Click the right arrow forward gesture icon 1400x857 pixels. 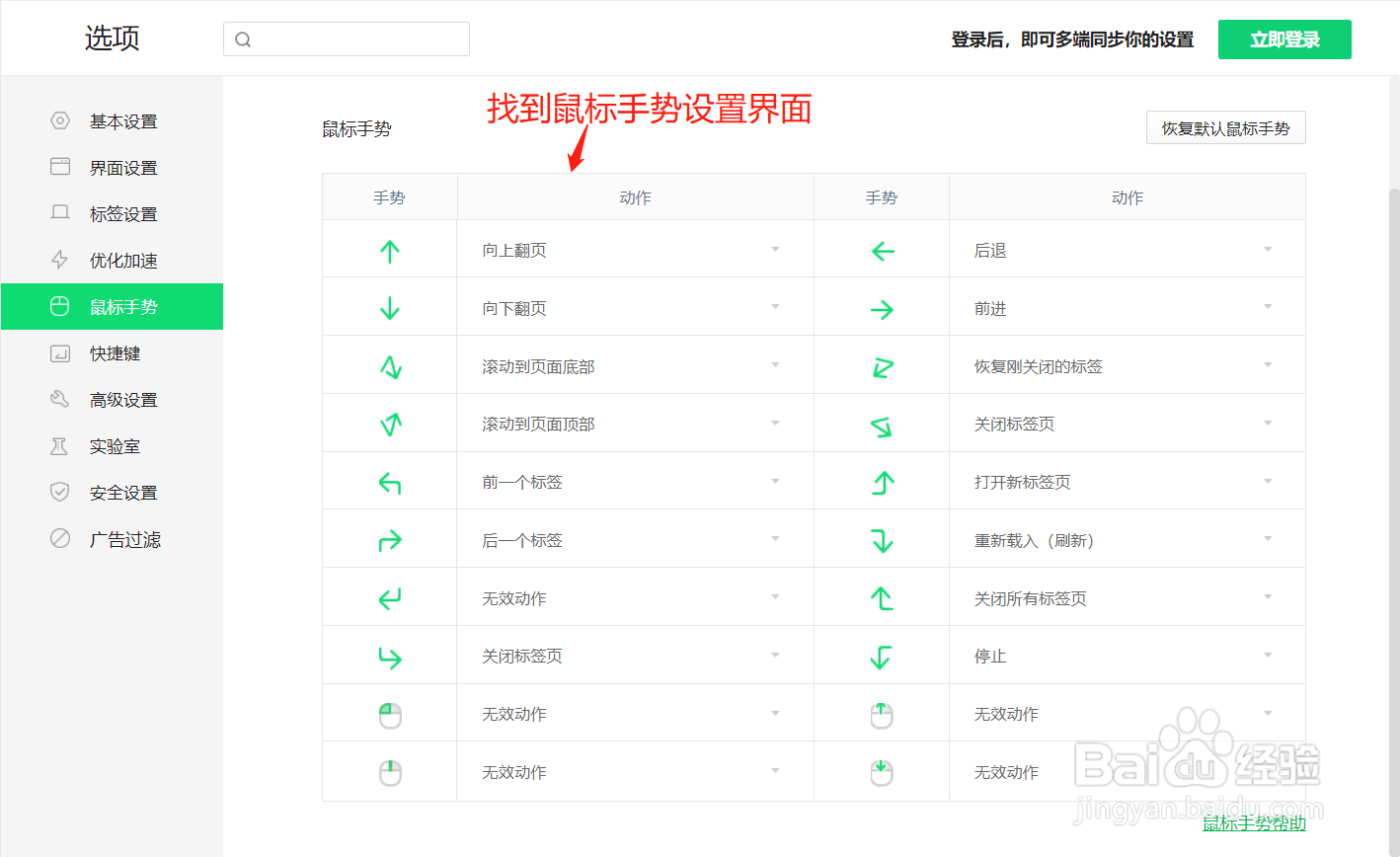click(x=882, y=309)
